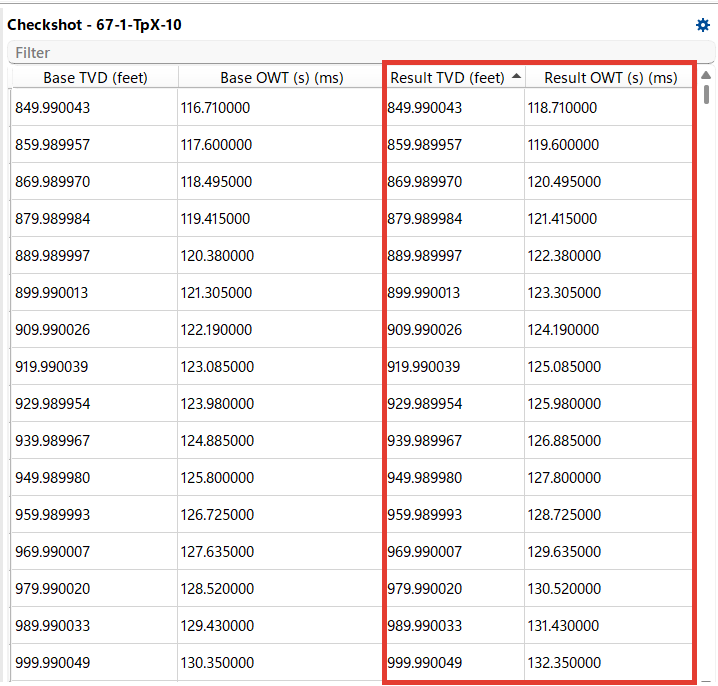Select Result OWT cell 132.350000
Viewport: 718px width, 686px height.
(608, 662)
